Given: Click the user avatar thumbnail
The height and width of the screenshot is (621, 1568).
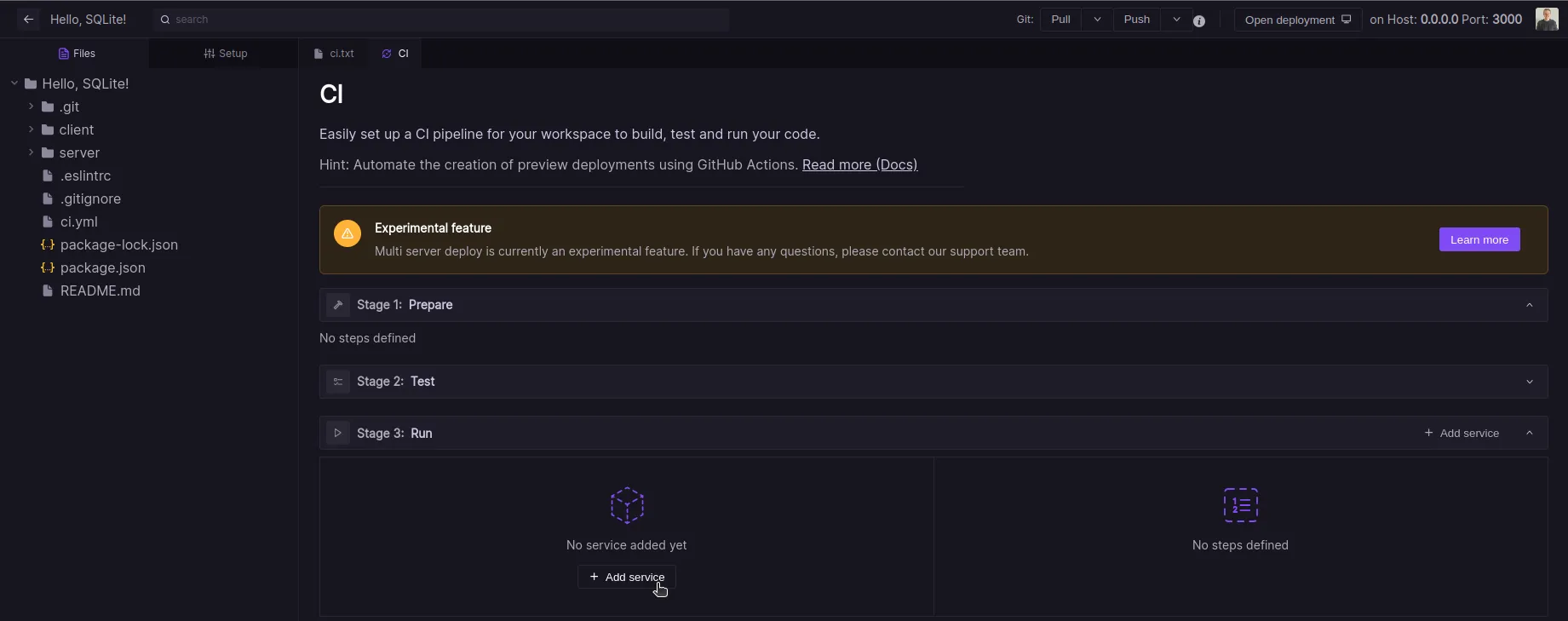Looking at the screenshot, I should pyautogui.click(x=1547, y=19).
